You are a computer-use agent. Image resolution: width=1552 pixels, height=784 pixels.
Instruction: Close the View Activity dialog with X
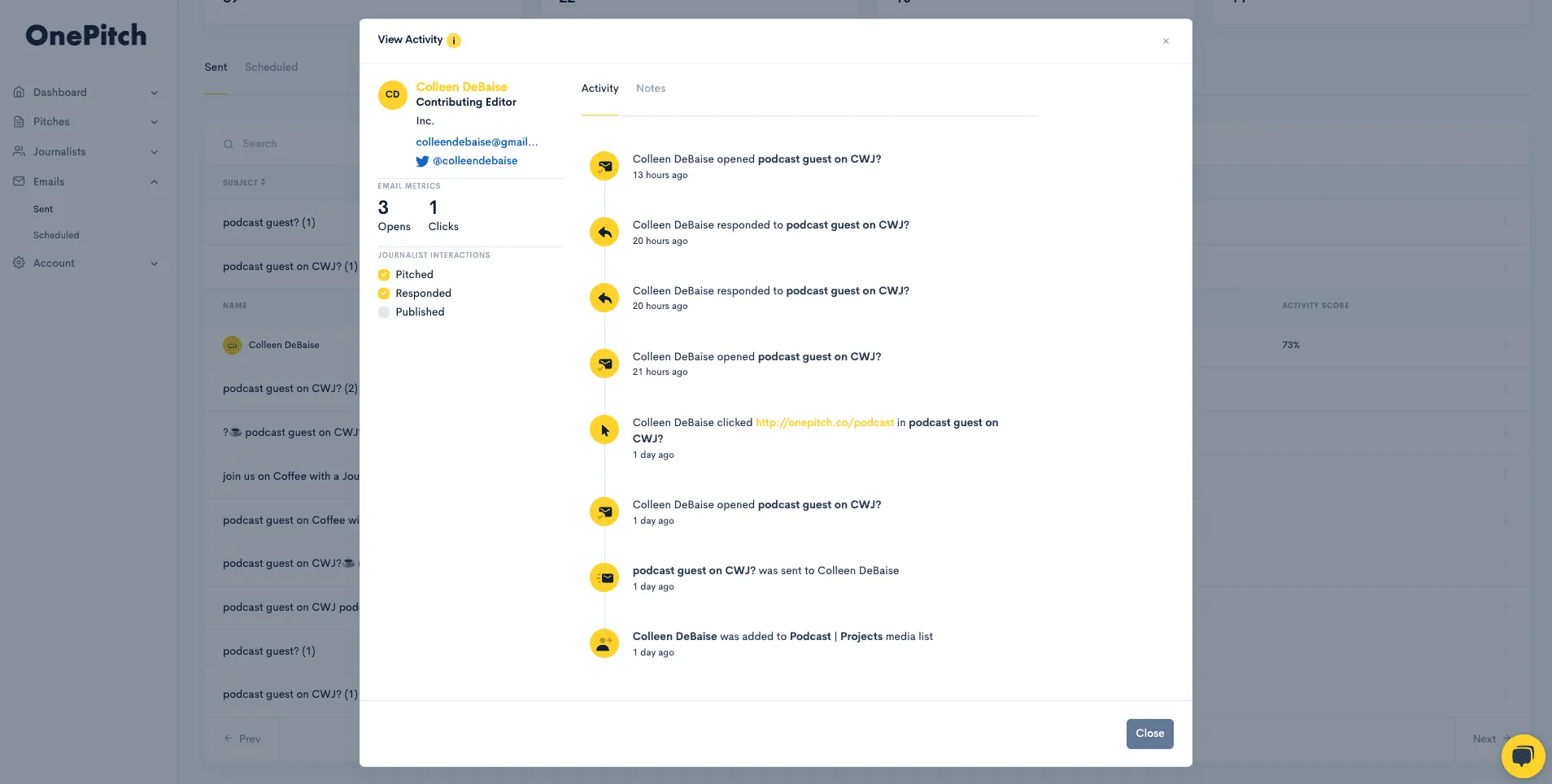point(1166,41)
